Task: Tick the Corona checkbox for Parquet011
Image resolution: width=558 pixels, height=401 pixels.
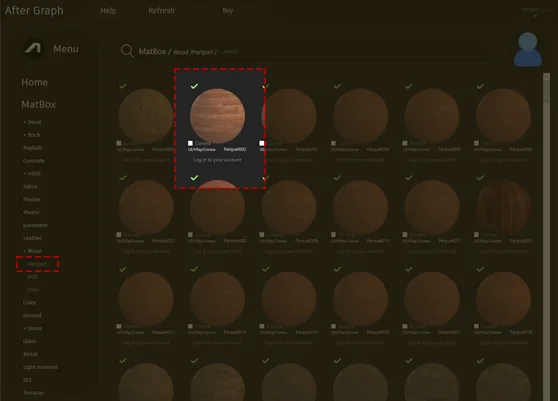Action: tap(405, 234)
